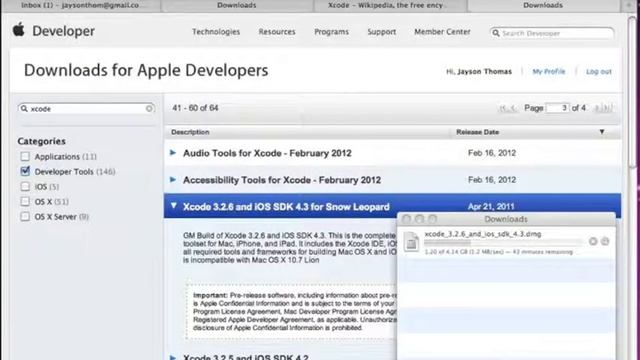The image size is (640, 360).
Task: Select Audio Tools for Xcode - February 2012
Action: pos(267,153)
